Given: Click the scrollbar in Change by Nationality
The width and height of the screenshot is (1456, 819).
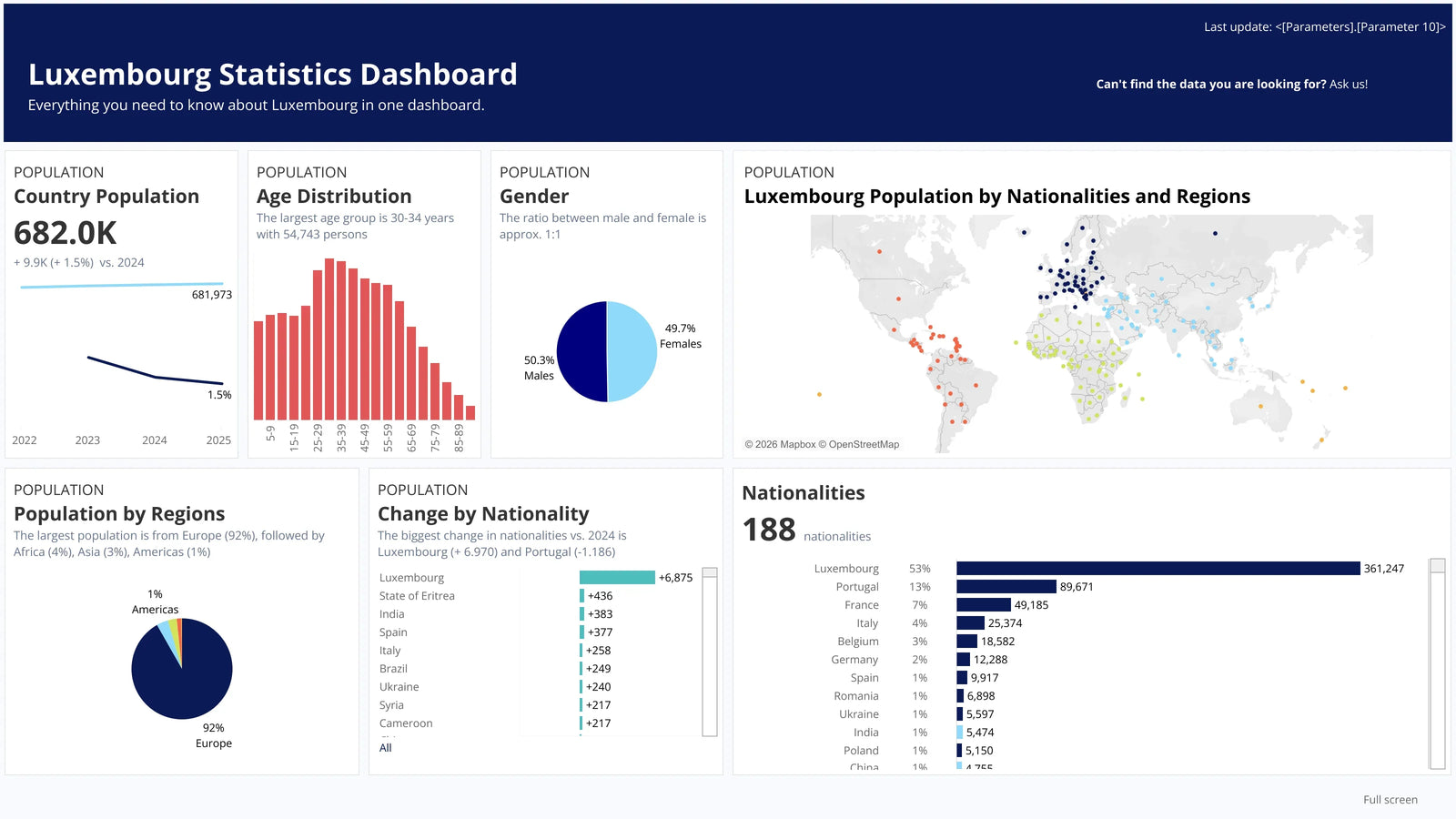Looking at the screenshot, I should tap(710, 652).
